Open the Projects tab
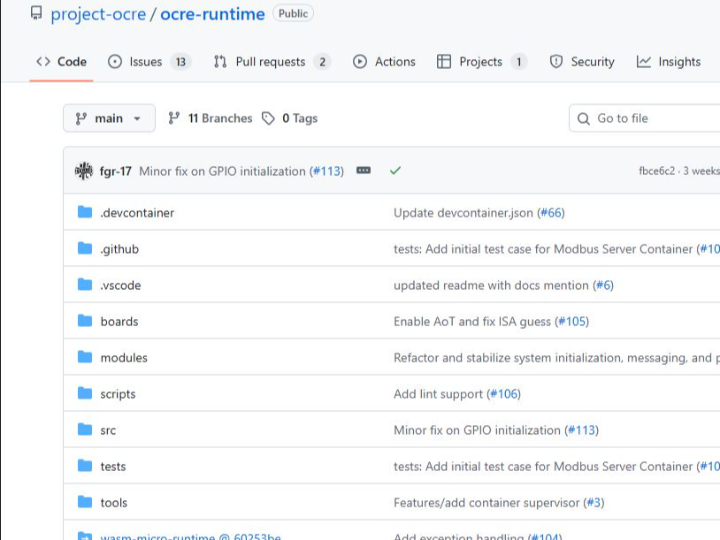The image size is (720, 540). (481, 62)
